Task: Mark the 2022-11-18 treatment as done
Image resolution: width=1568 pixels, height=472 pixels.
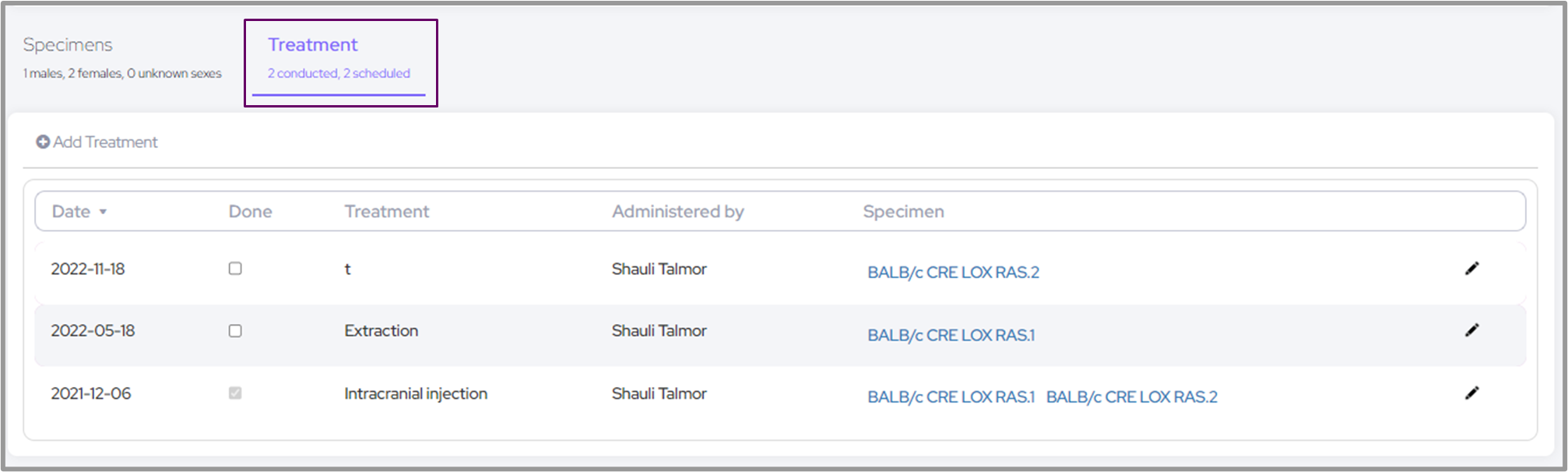Action: click(235, 269)
